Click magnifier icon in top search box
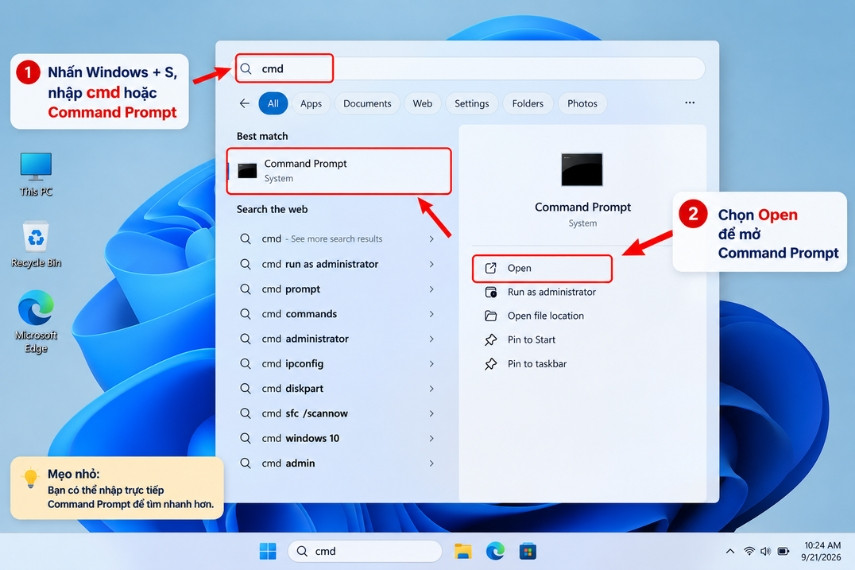 point(246,69)
